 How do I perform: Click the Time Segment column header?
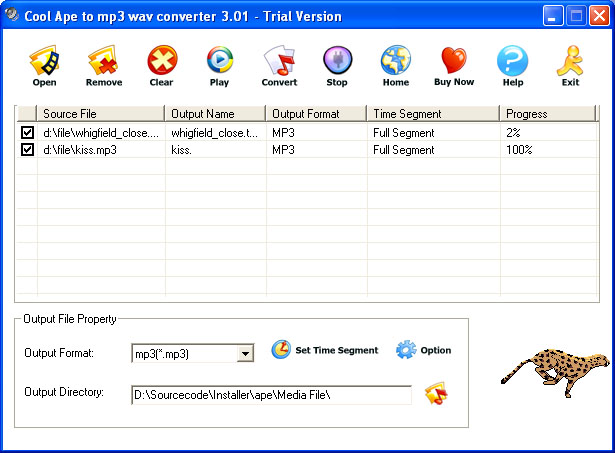(x=433, y=114)
